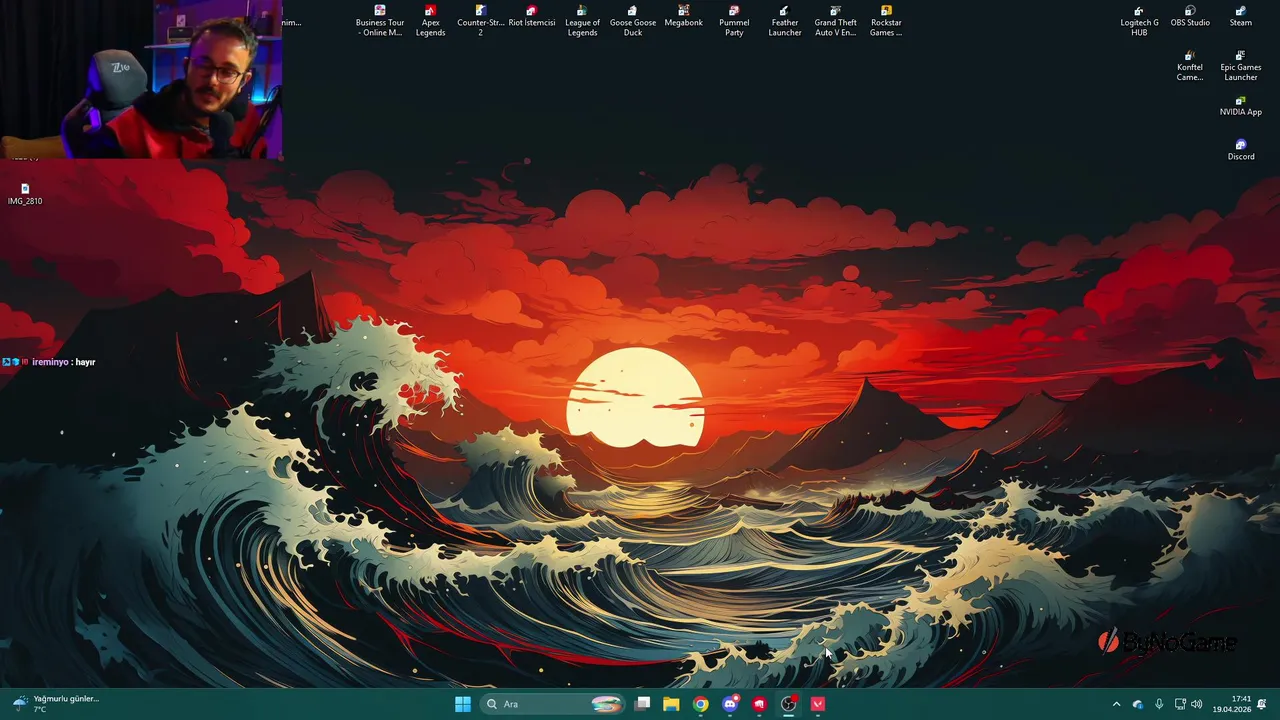Viewport: 1280px width, 720px height.
Task: Open File Explorer from the taskbar
Action: 672,704
